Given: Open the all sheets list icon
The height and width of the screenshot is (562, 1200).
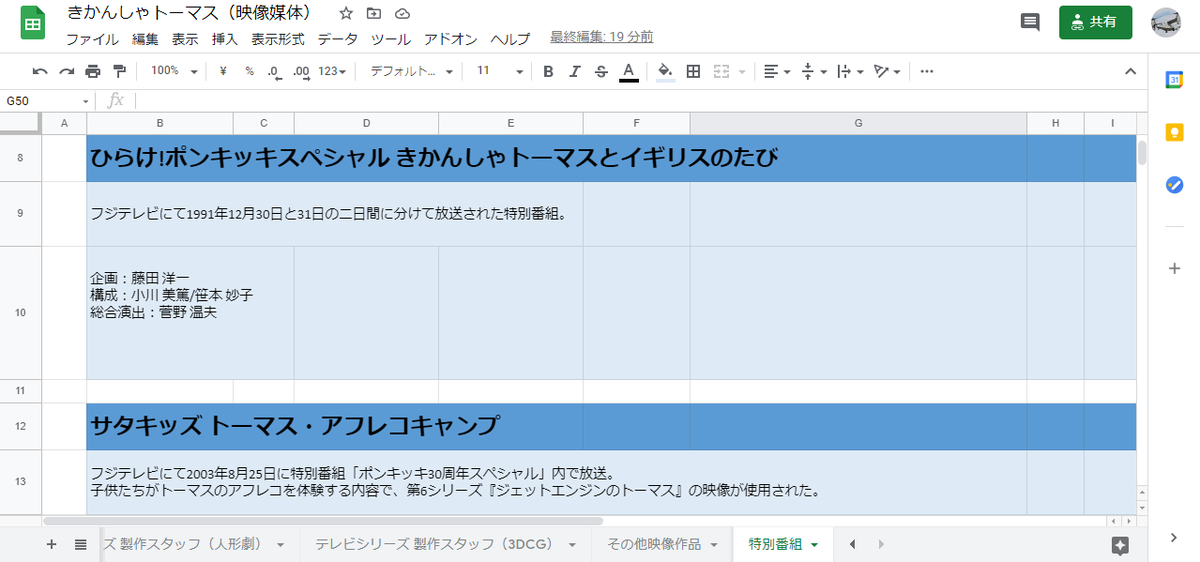Looking at the screenshot, I should click(x=81, y=544).
